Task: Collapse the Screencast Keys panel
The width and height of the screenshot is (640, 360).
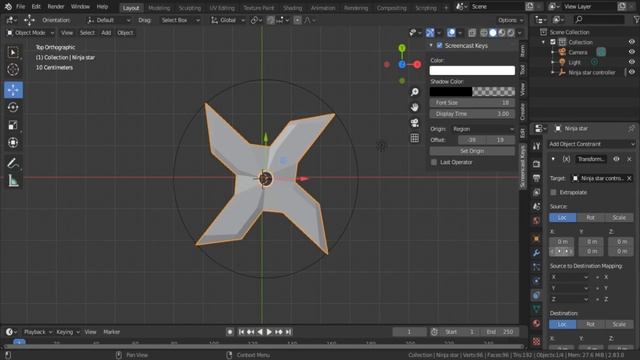Action: [431, 45]
